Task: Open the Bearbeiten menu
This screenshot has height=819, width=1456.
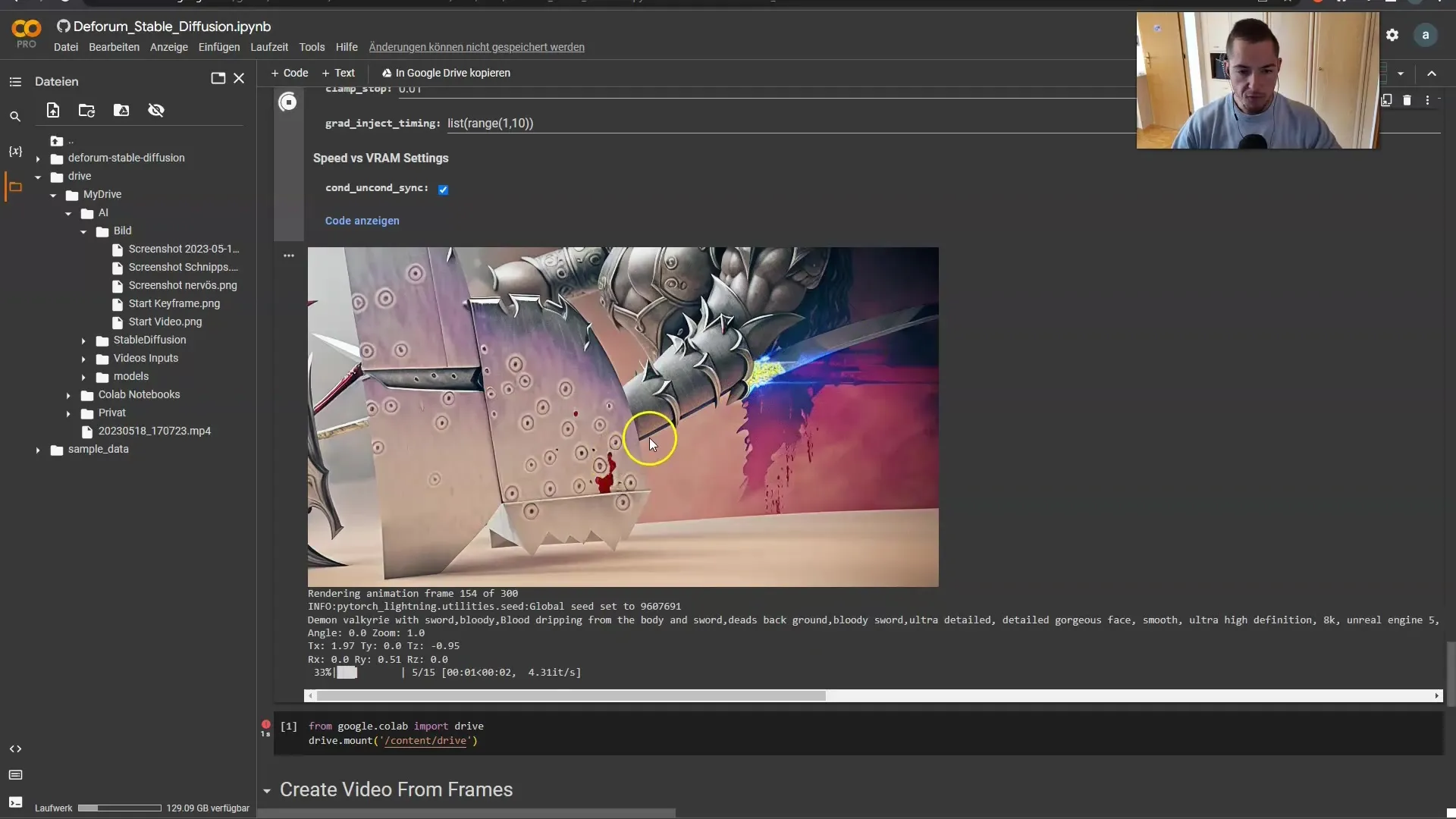Action: click(x=114, y=47)
